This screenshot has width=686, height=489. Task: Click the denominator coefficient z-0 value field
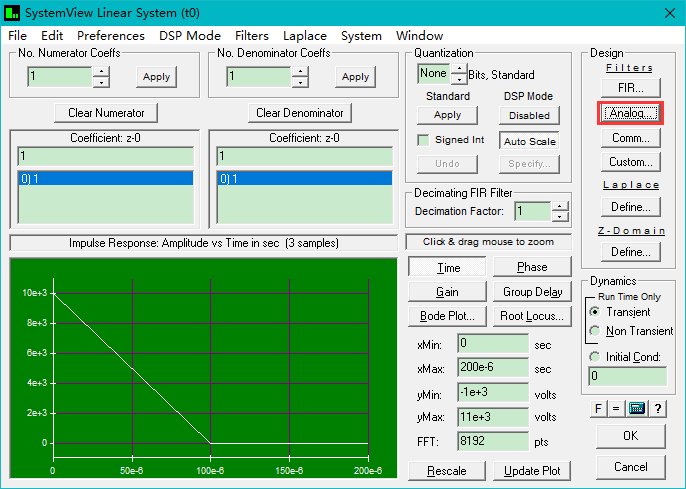304,156
